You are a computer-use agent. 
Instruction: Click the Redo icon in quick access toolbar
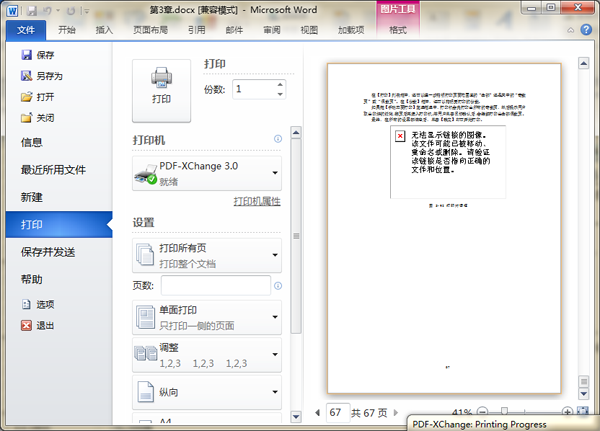click(x=71, y=11)
